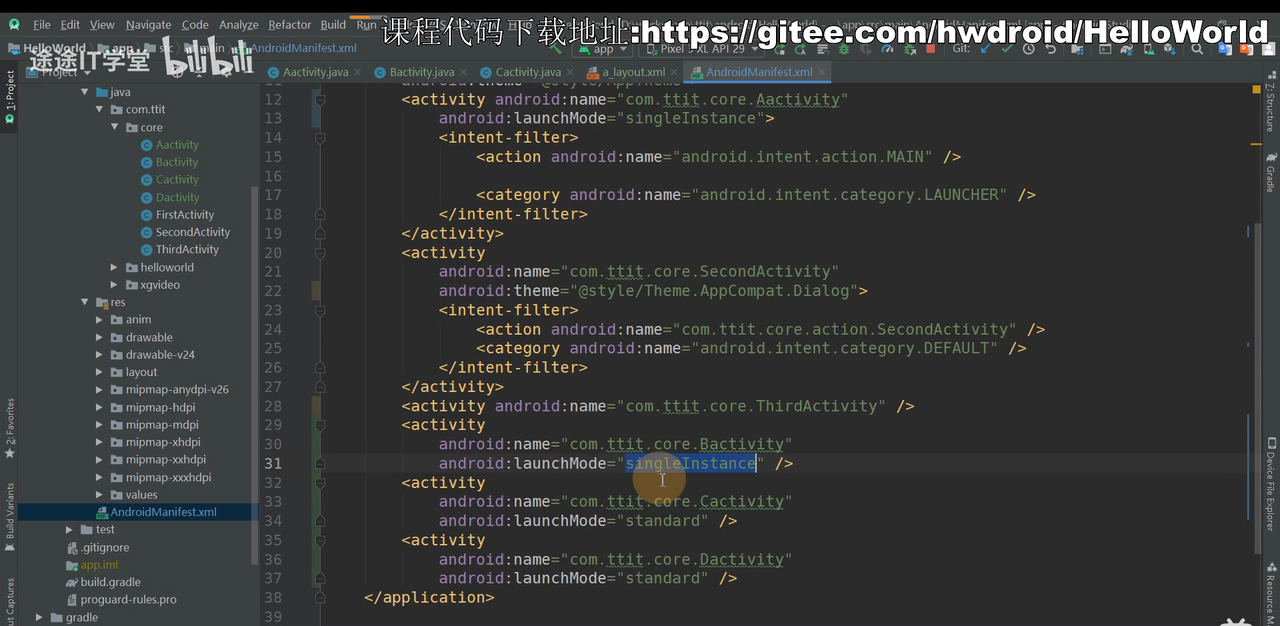Click the Git Update Project arrow icon
The image size is (1280, 626).
click(985, 48)
